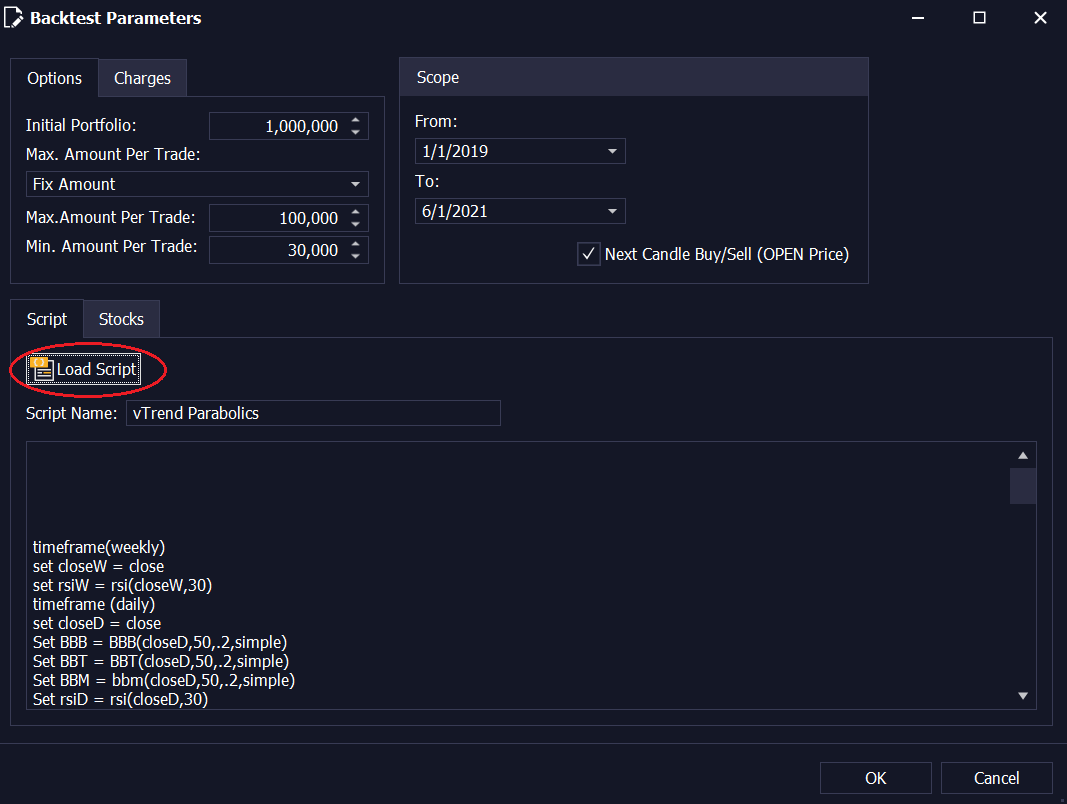
Task: Select the Options tab
Action: 55,77
